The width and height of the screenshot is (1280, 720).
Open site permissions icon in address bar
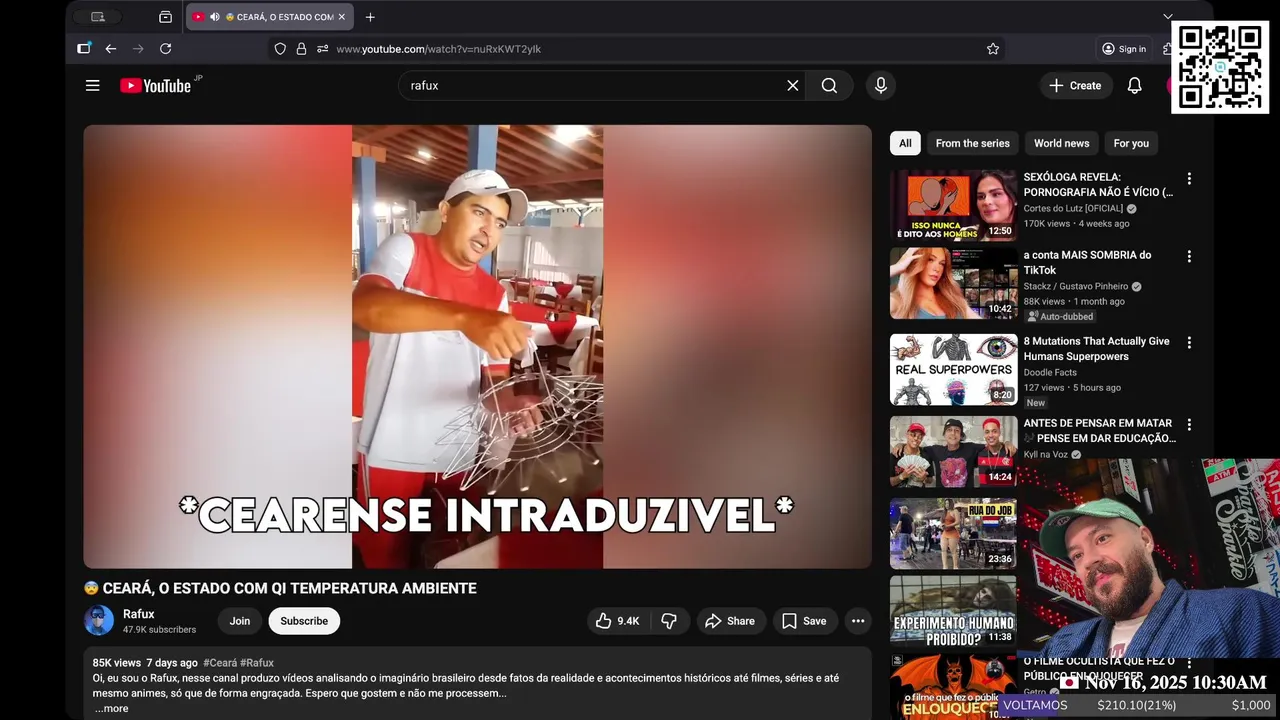coord(322,49)
